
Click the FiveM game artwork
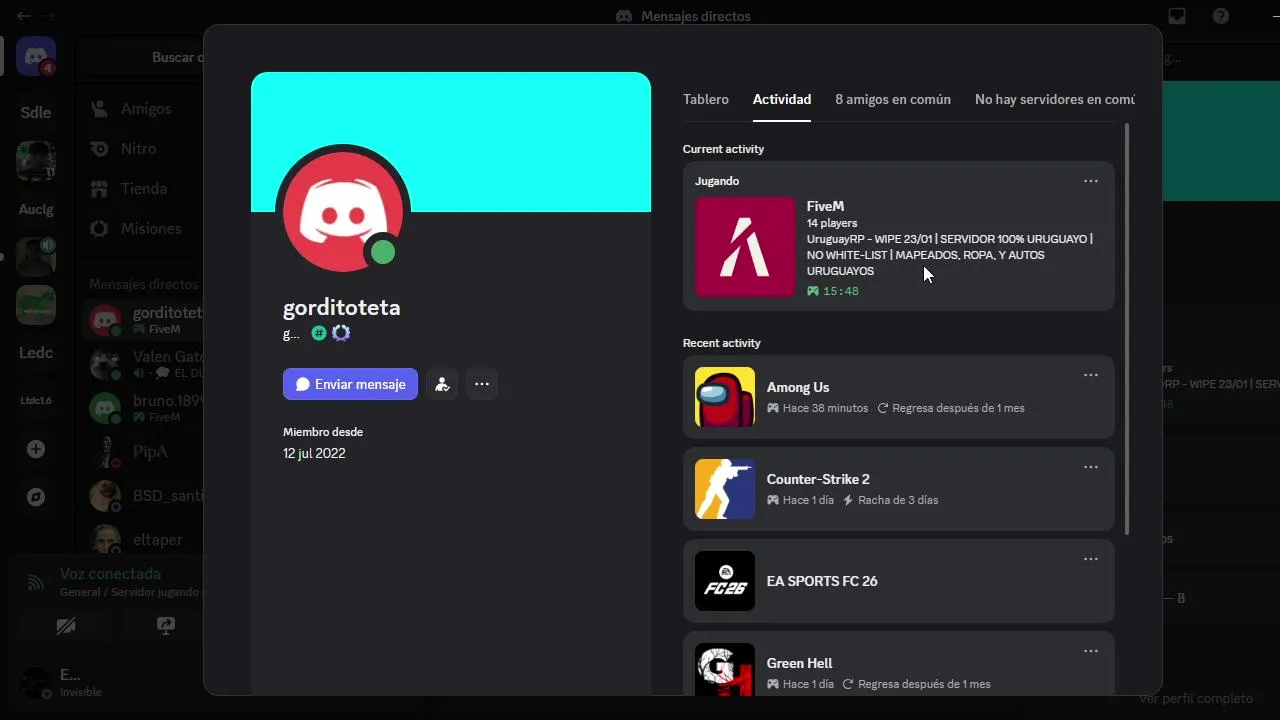pos(745,247)
